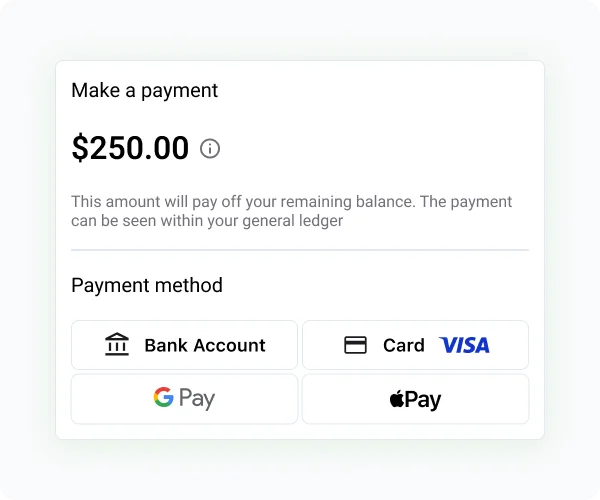600x500 pixels.
Task: Click the horizontal divider above Payment method
Action: point(300,250)
